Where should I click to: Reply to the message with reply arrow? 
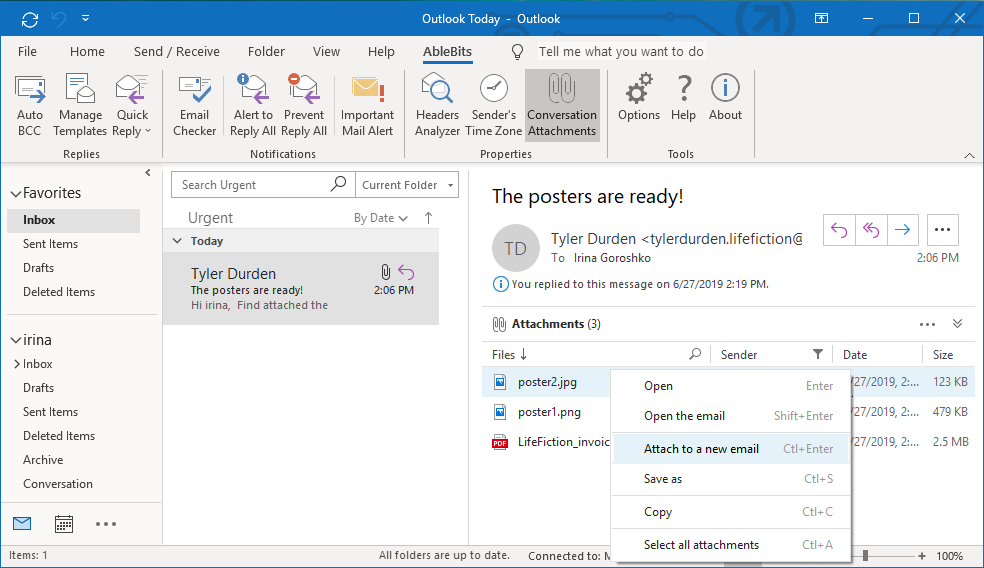[839, 230]
